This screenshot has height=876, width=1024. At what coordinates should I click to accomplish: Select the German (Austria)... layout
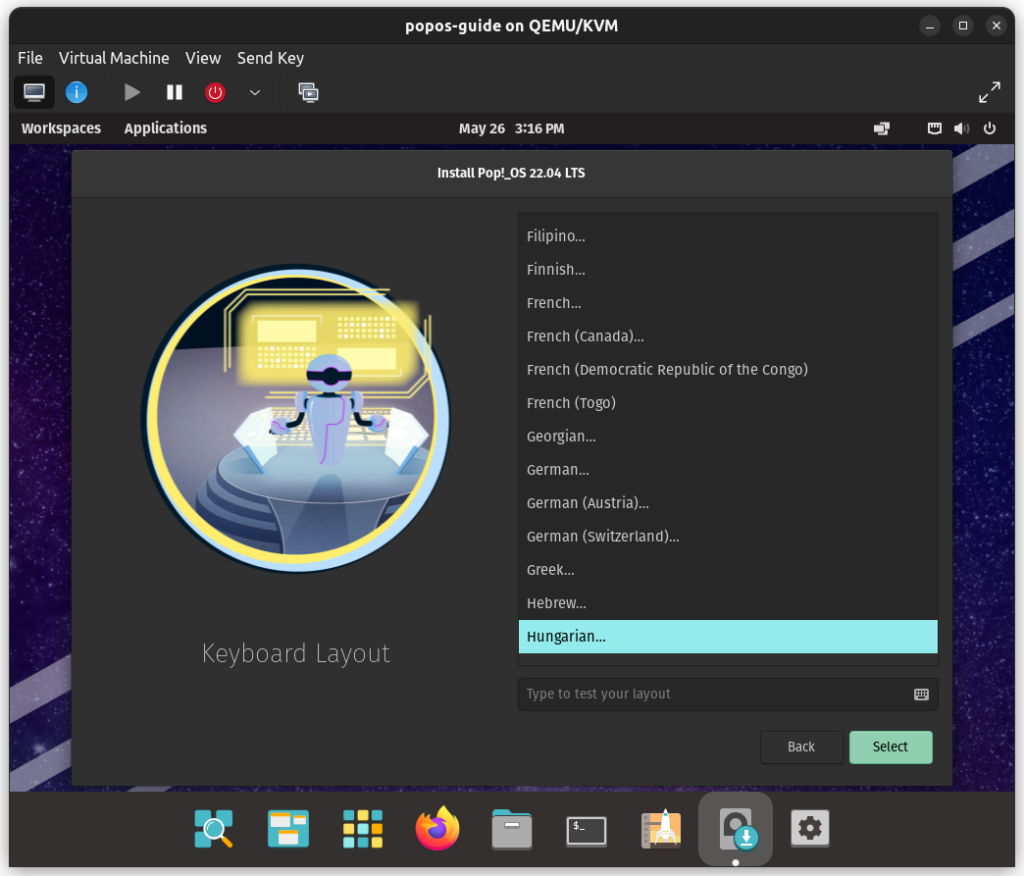coord(728,502)
